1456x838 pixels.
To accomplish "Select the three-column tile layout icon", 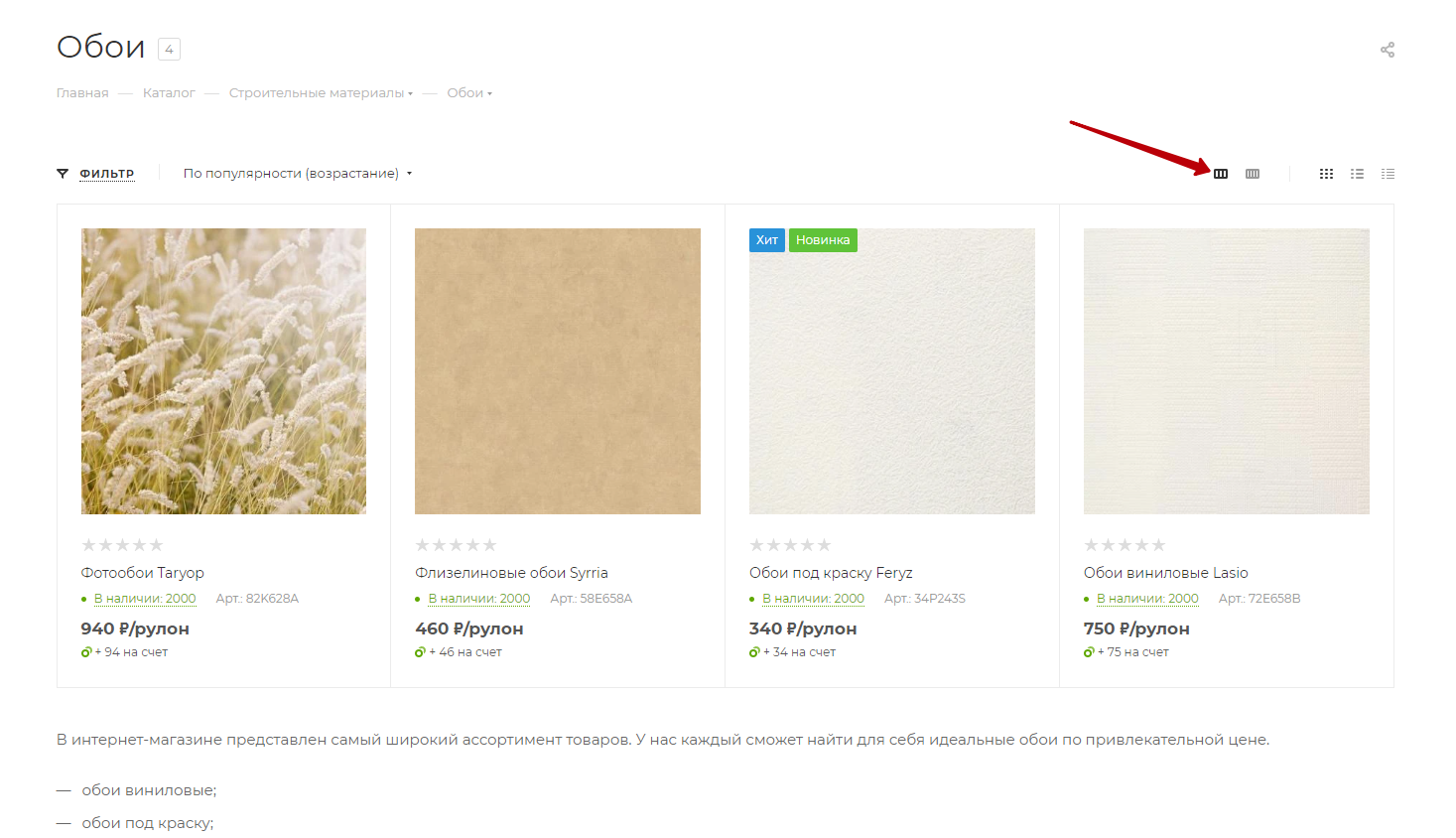I will pyautogui.click(x=1221, y=174).
